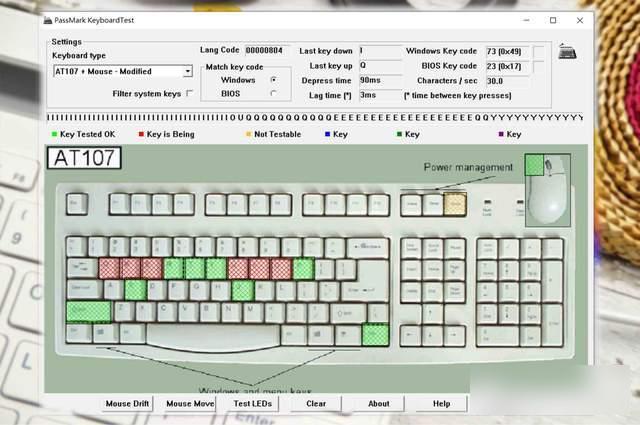This screenshot has height=425, width=640.
Task: Click the Last key up value Q
Action: tap(380, 65)
